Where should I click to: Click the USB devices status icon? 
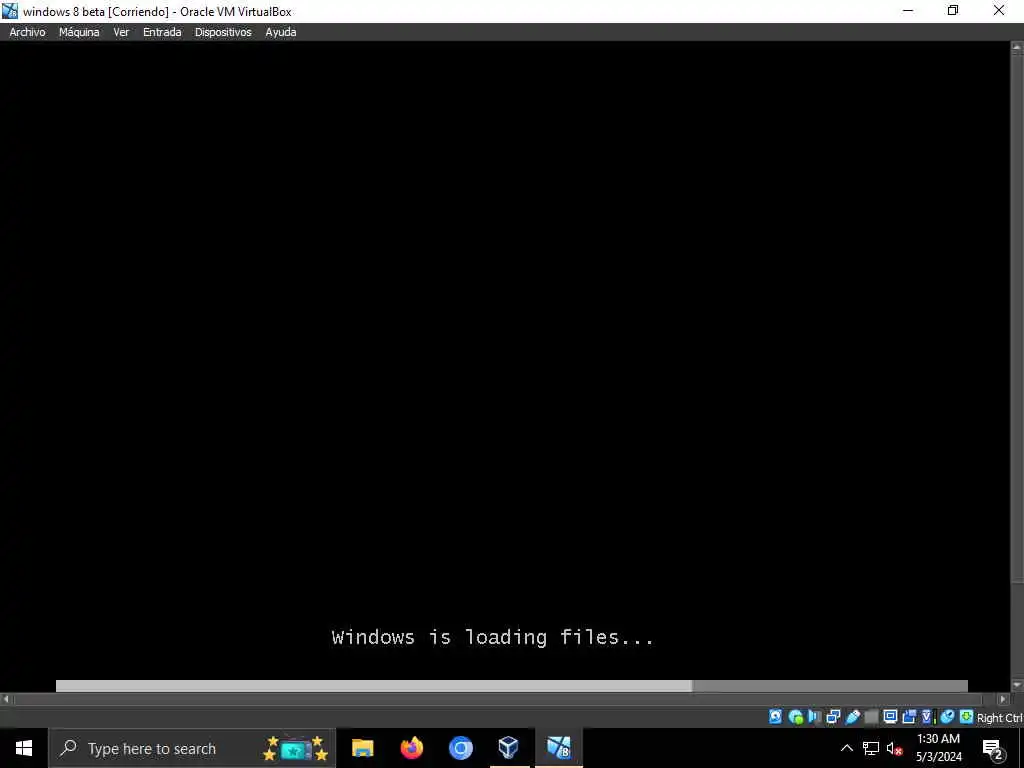pos(852,717)
